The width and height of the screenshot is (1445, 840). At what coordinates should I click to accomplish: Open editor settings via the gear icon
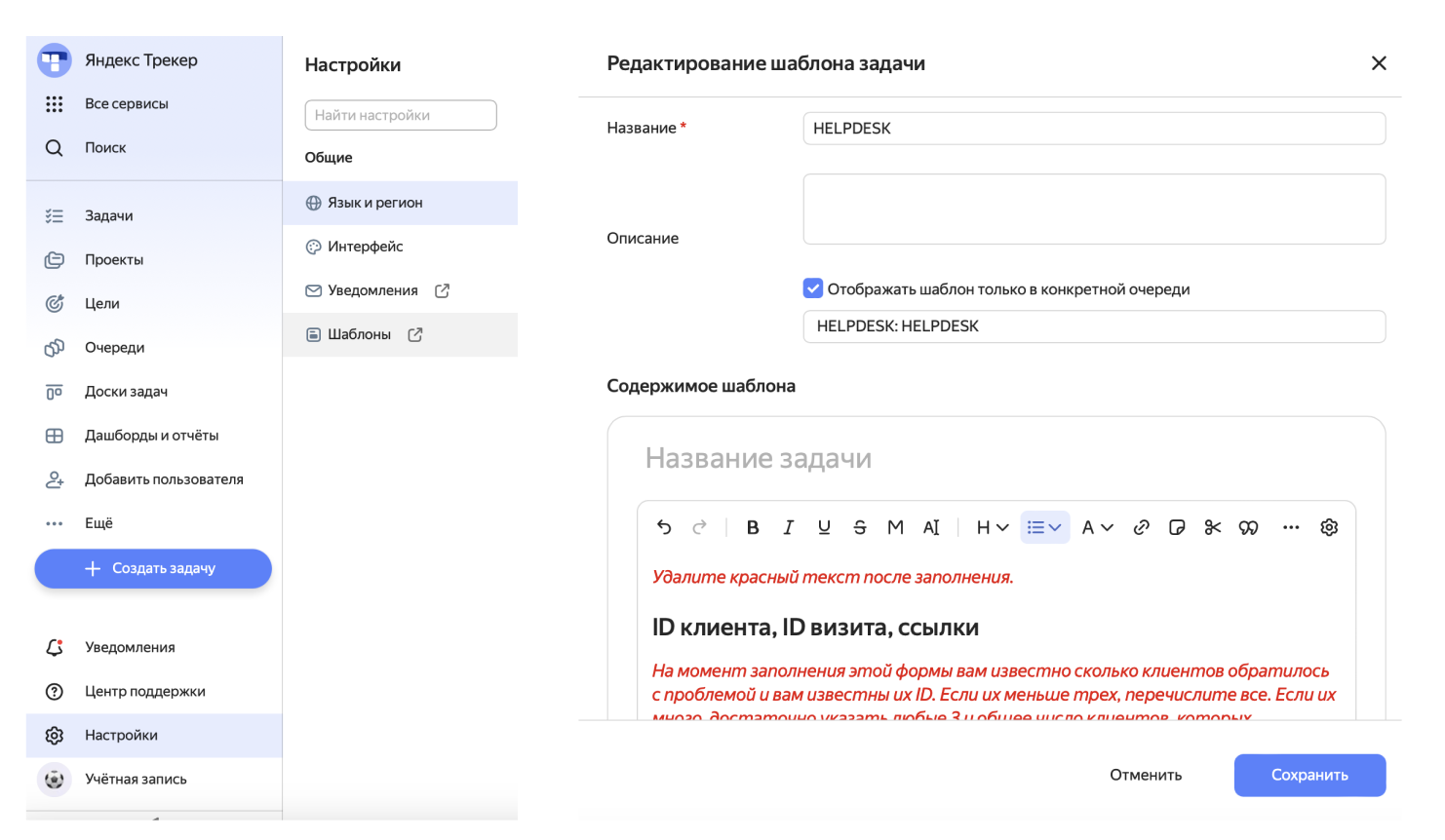tap(1328, 527)
